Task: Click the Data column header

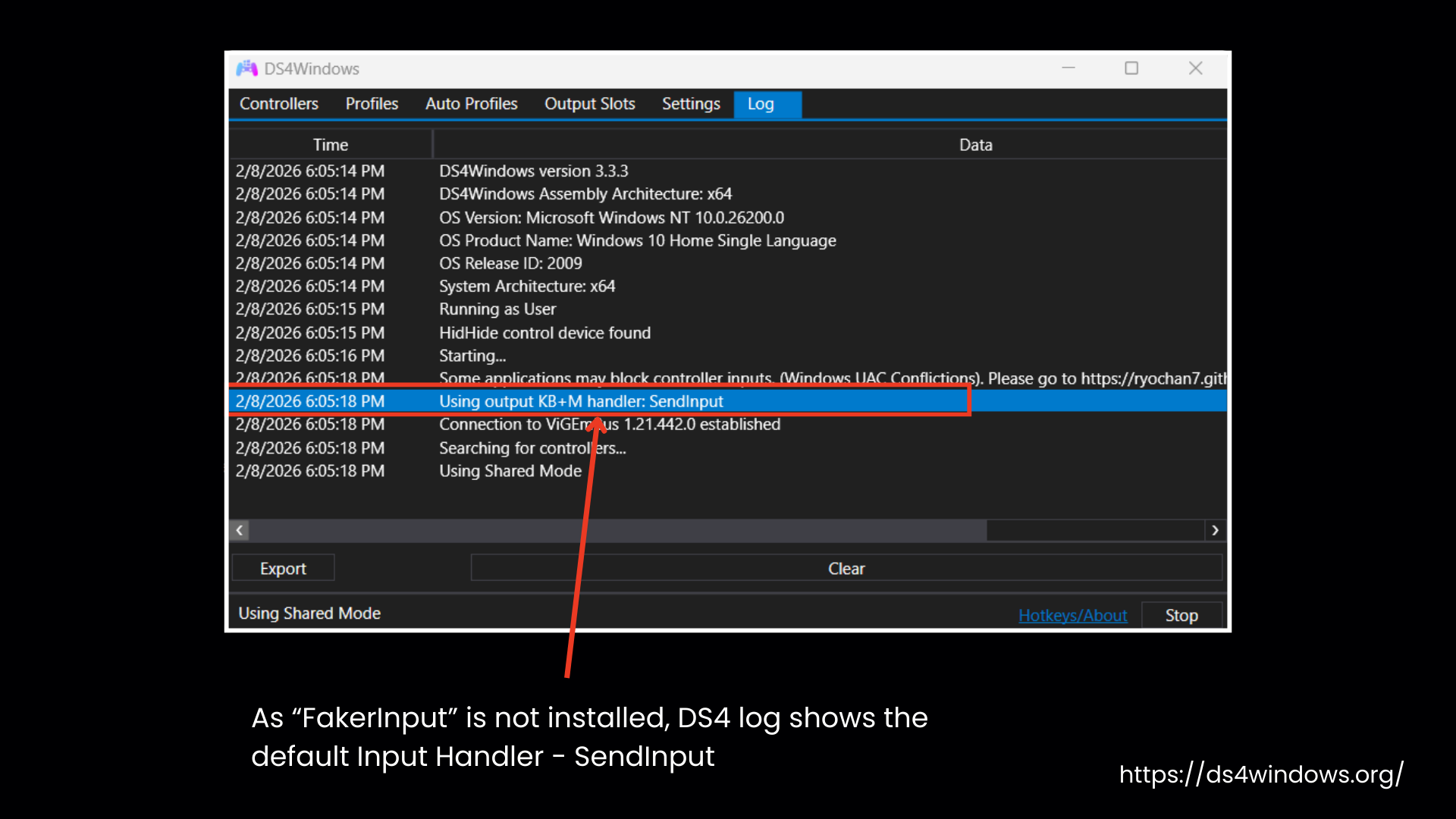Action: (x=975, y=145)
